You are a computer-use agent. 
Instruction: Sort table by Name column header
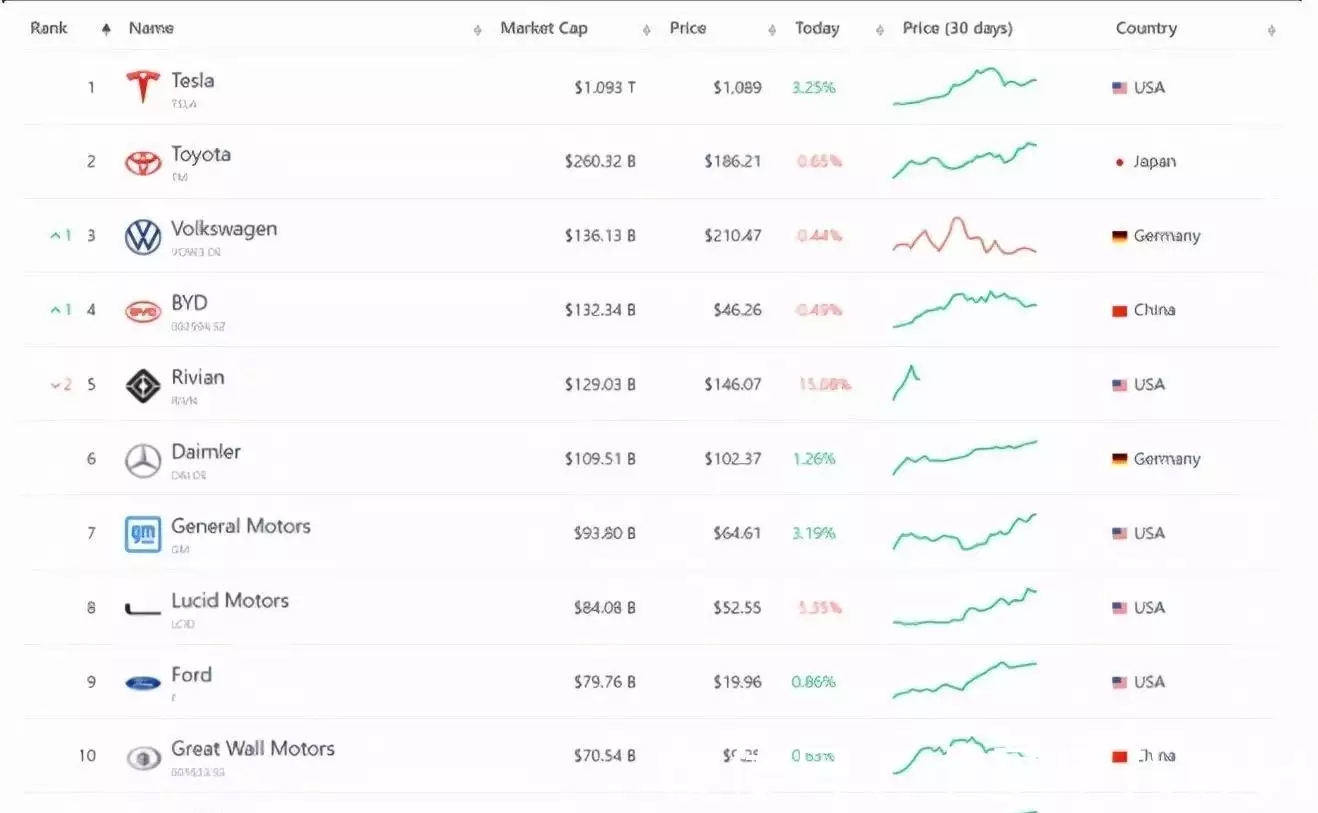click(151, 29)
